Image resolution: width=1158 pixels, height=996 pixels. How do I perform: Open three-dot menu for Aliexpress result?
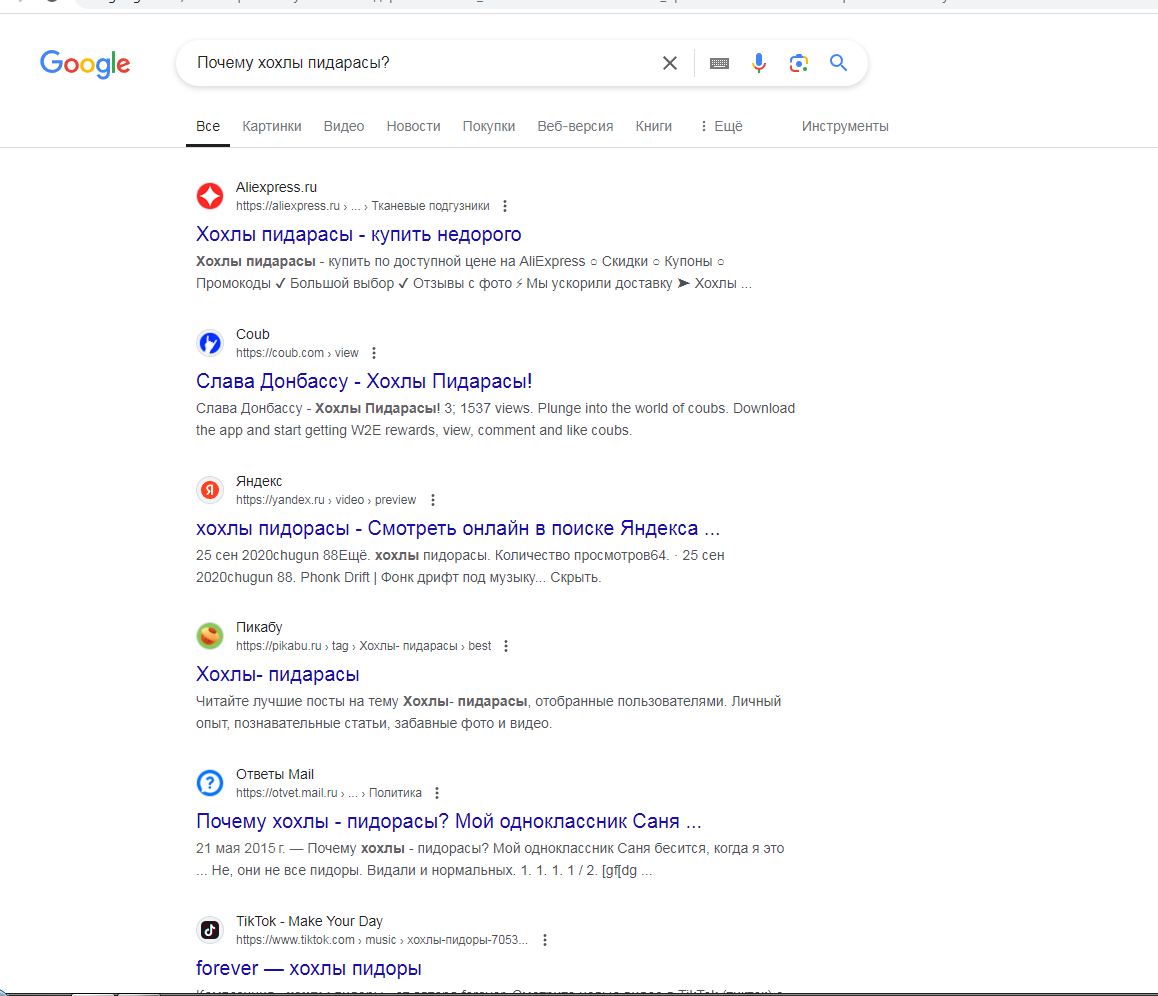tap(505, 206)
